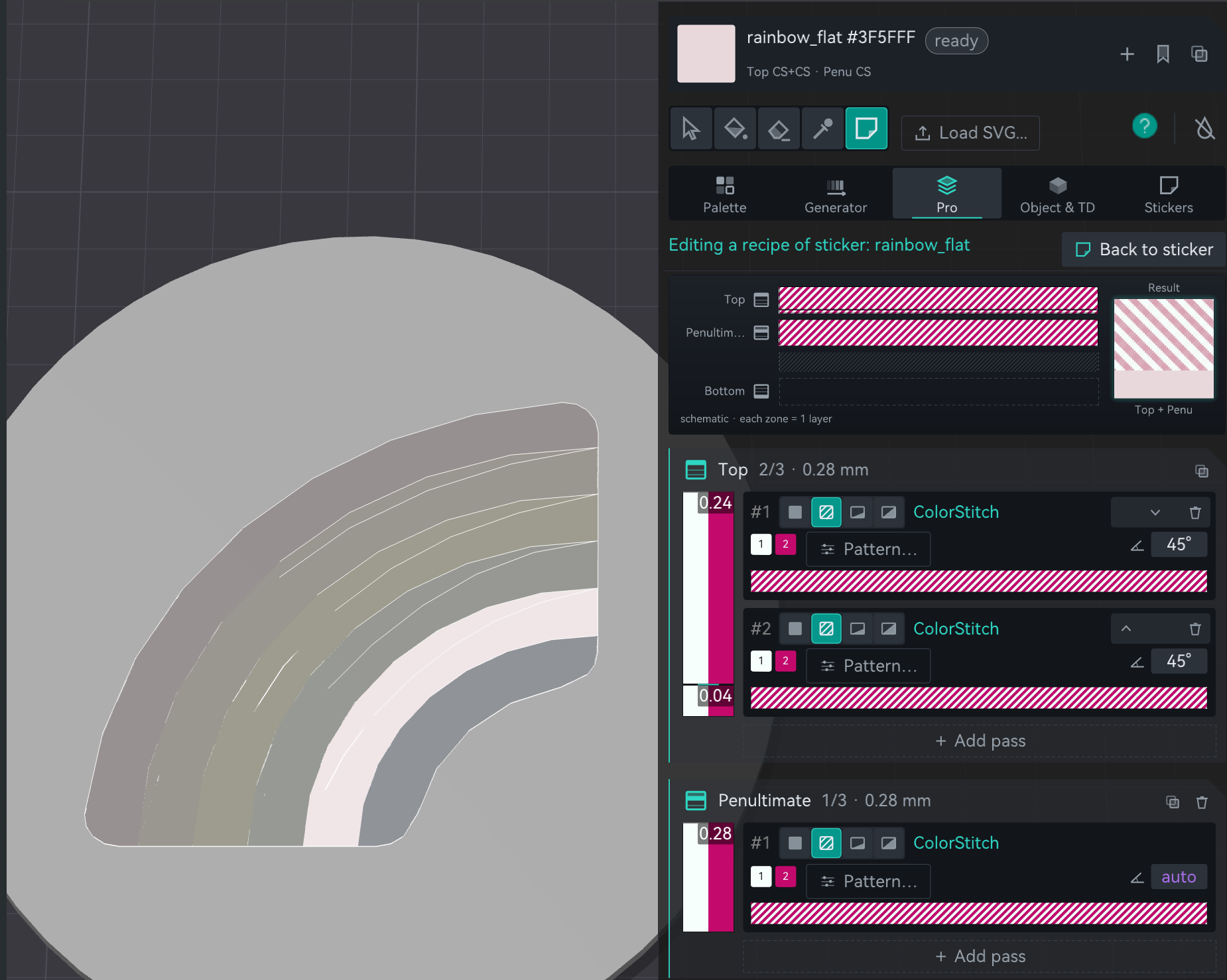
Task: Open Pattern settings for Penultimate pass #1
Action: pyautogui.click(x=868, y=881)
